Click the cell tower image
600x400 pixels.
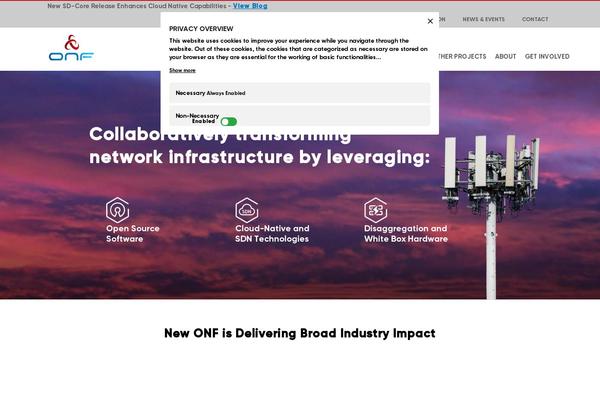[x=492, y=216]
